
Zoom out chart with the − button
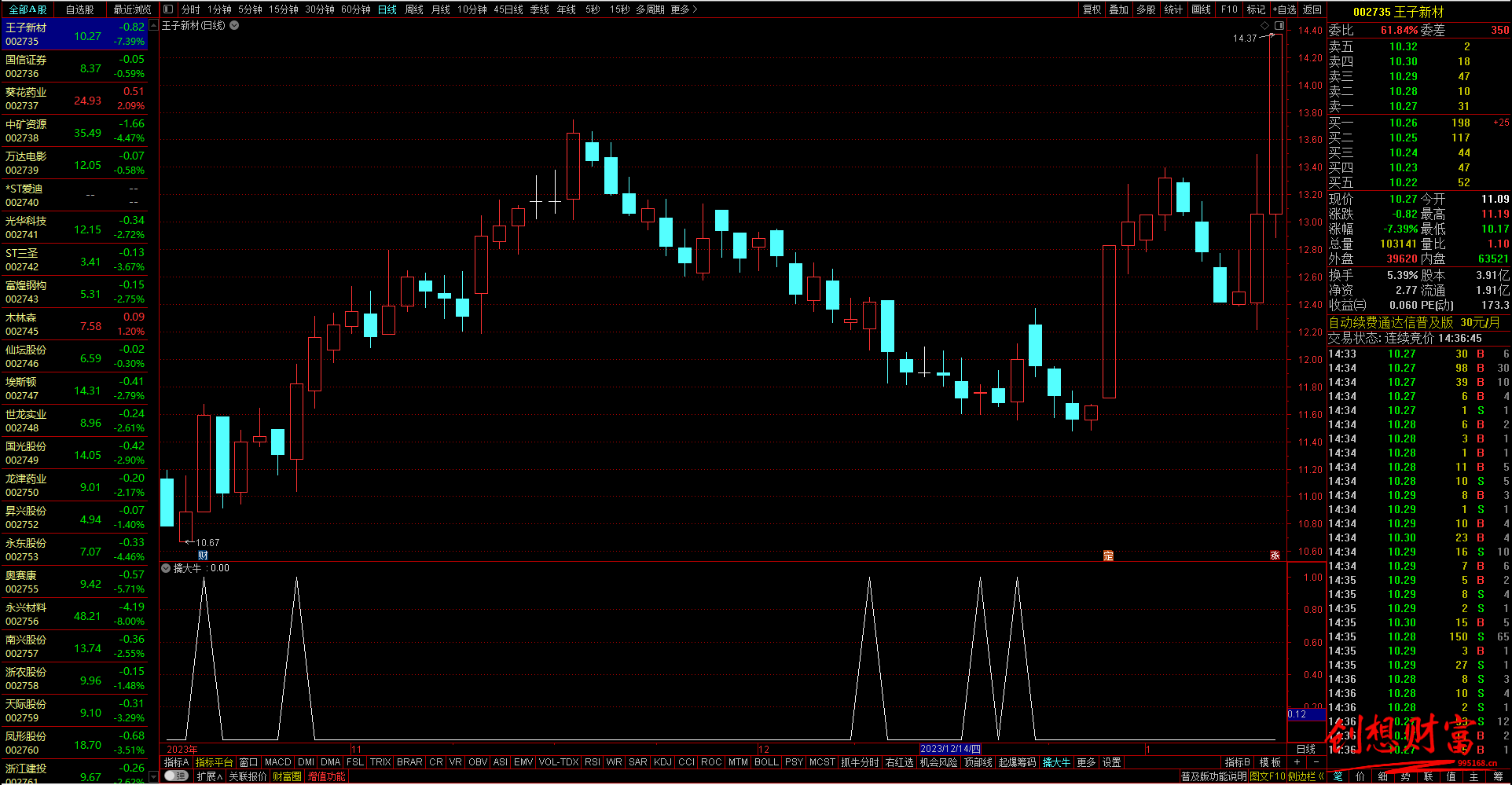click(1316, 762)
